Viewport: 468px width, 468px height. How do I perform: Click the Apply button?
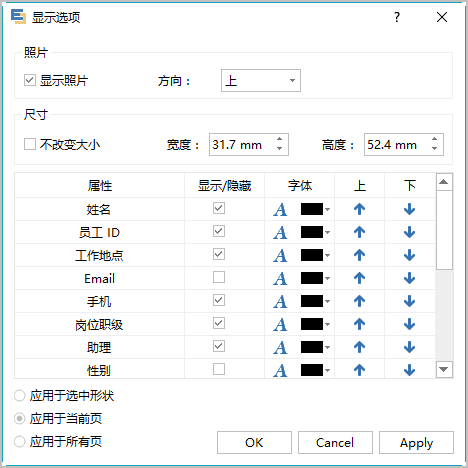pos(416,443)
